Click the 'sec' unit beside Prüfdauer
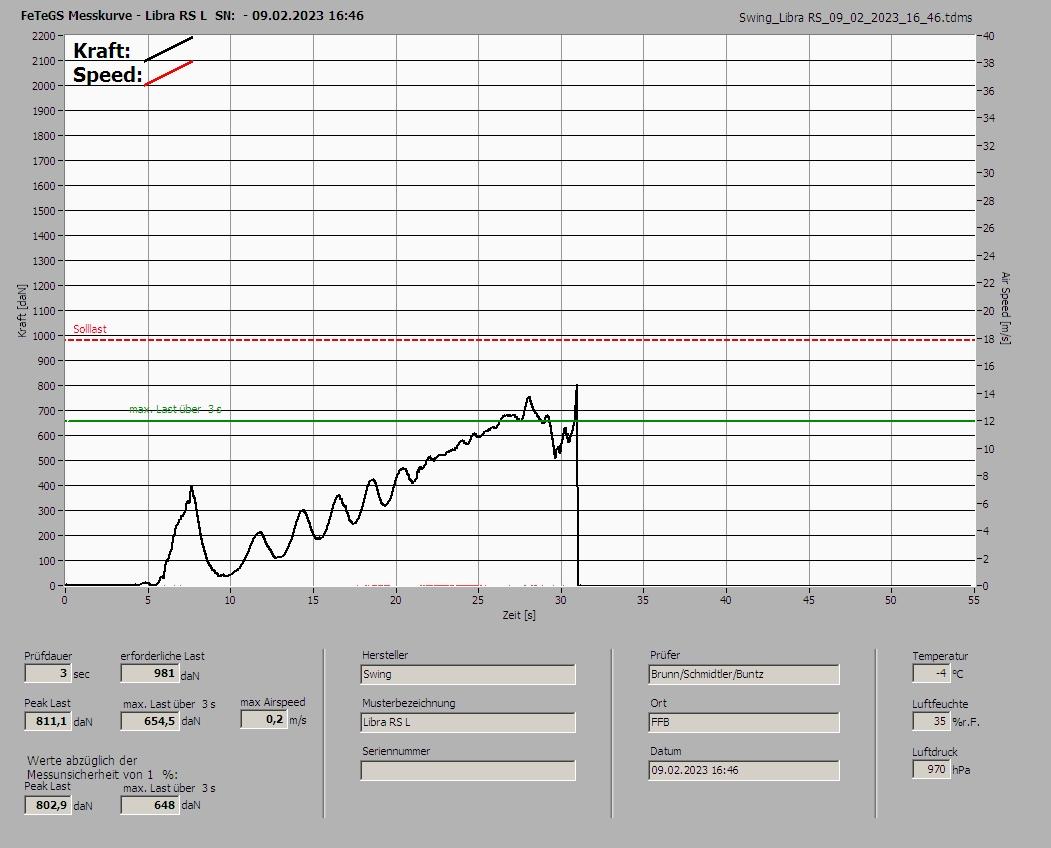This screenshot has height=848, width=1051. (82, 674)
